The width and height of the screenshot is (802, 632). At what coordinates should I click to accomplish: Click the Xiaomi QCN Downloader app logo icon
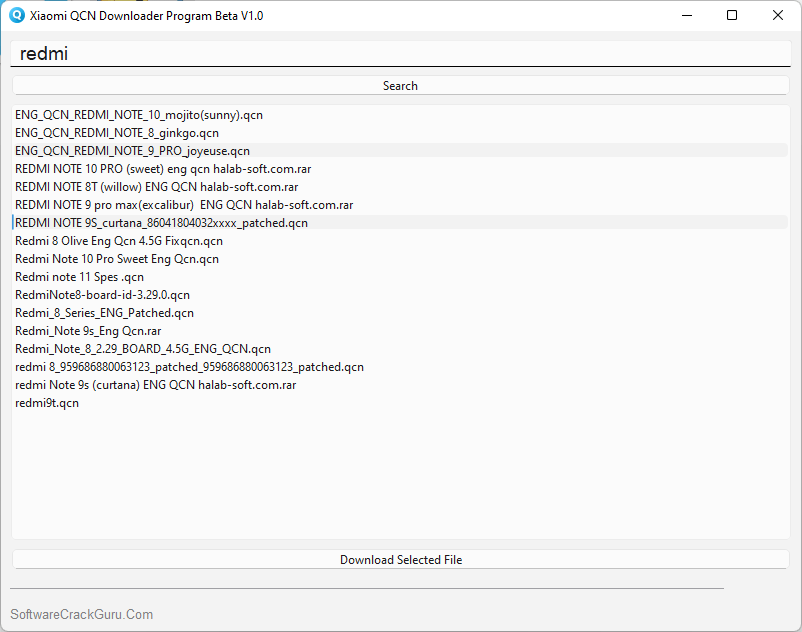coord(19,15)
